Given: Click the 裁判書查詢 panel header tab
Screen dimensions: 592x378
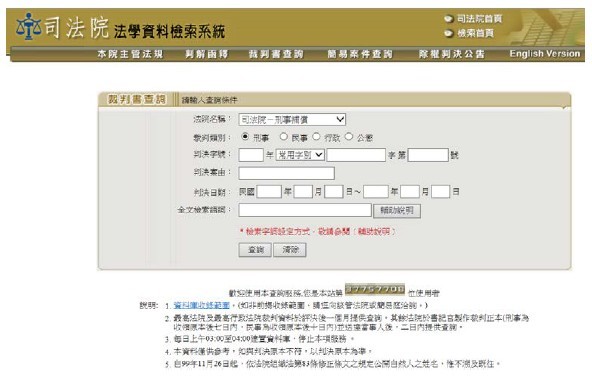Looking at the screenshot, I should tap(137, 100).
